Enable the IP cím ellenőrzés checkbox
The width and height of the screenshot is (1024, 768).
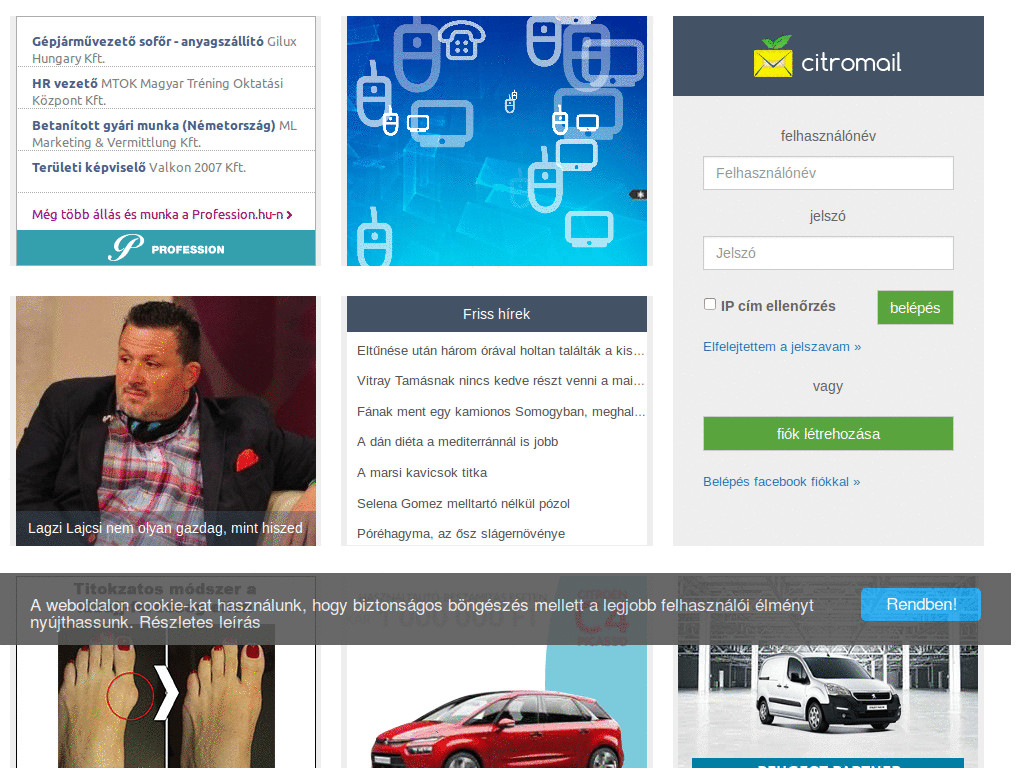[710, 304]
